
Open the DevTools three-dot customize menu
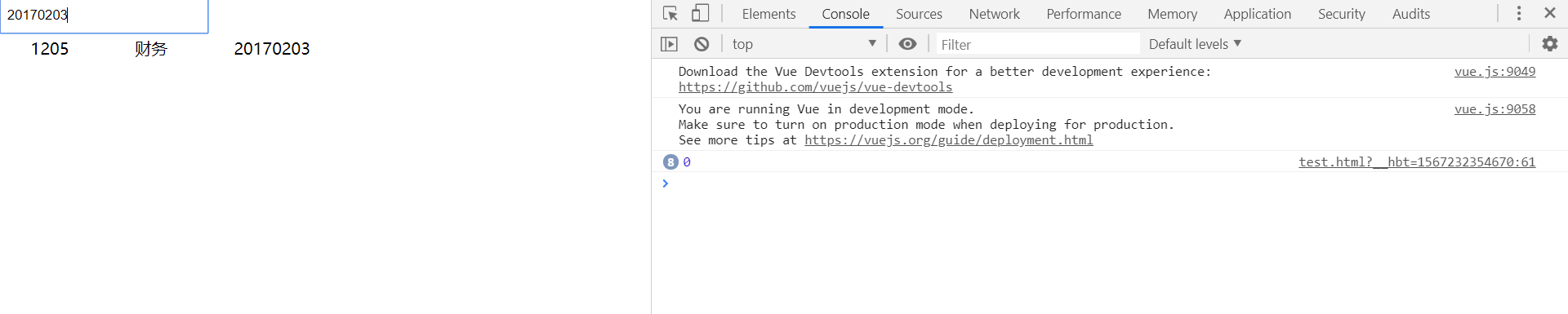tap(1519, 14)
